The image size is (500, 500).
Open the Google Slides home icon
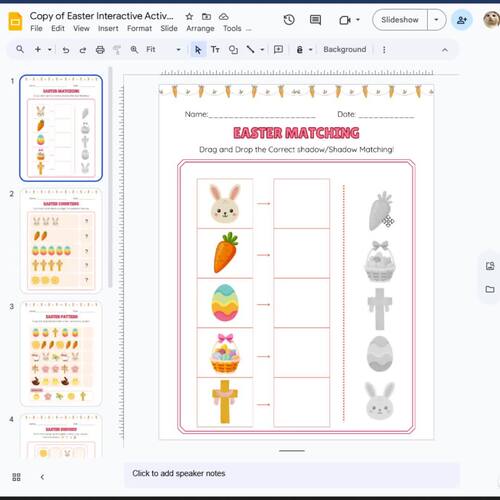(x=15, y=21)
